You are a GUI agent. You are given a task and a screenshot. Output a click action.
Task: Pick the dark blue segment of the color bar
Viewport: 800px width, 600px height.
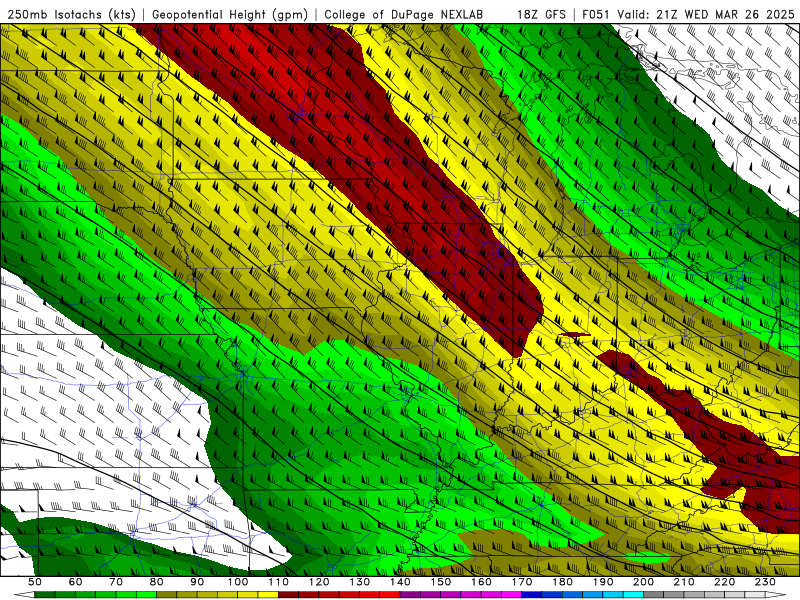point(532,595)
